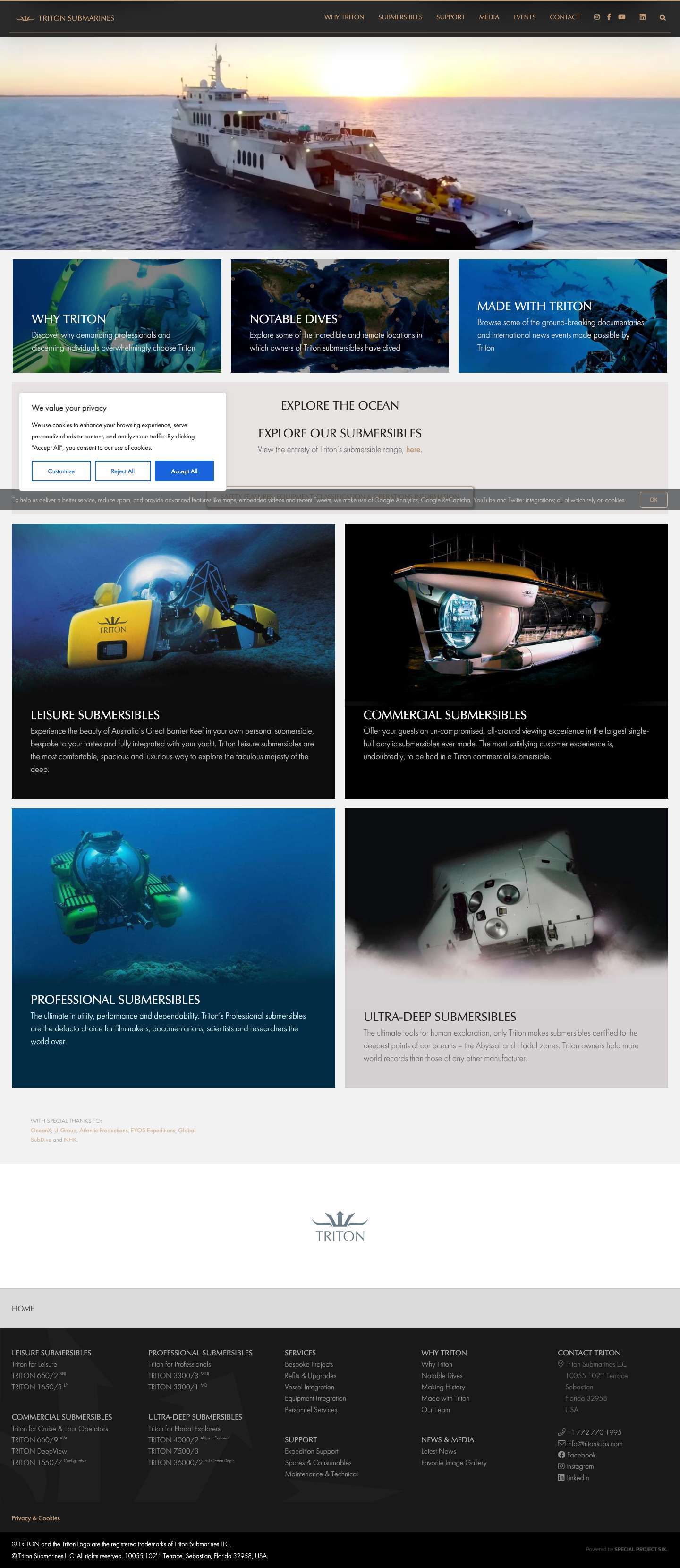Accept all cookies
Screen dimensions: 680x1568
coord(184,471)
